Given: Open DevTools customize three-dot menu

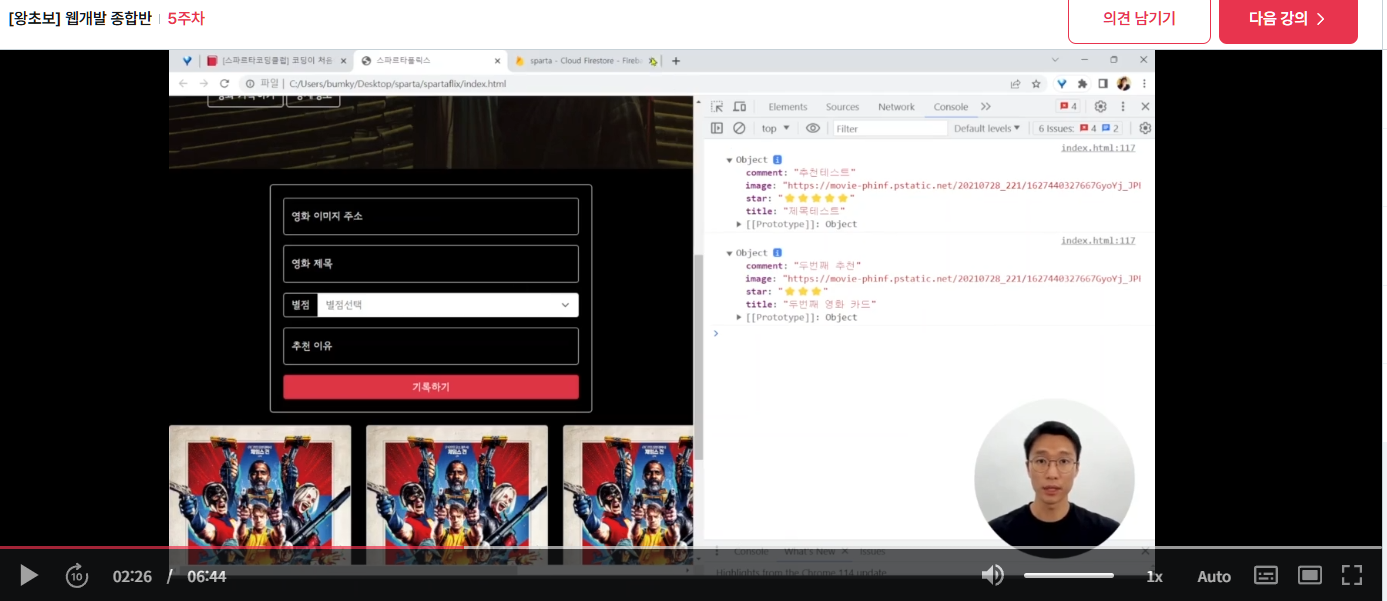Looking at the screenshot, I should 1123,107.
